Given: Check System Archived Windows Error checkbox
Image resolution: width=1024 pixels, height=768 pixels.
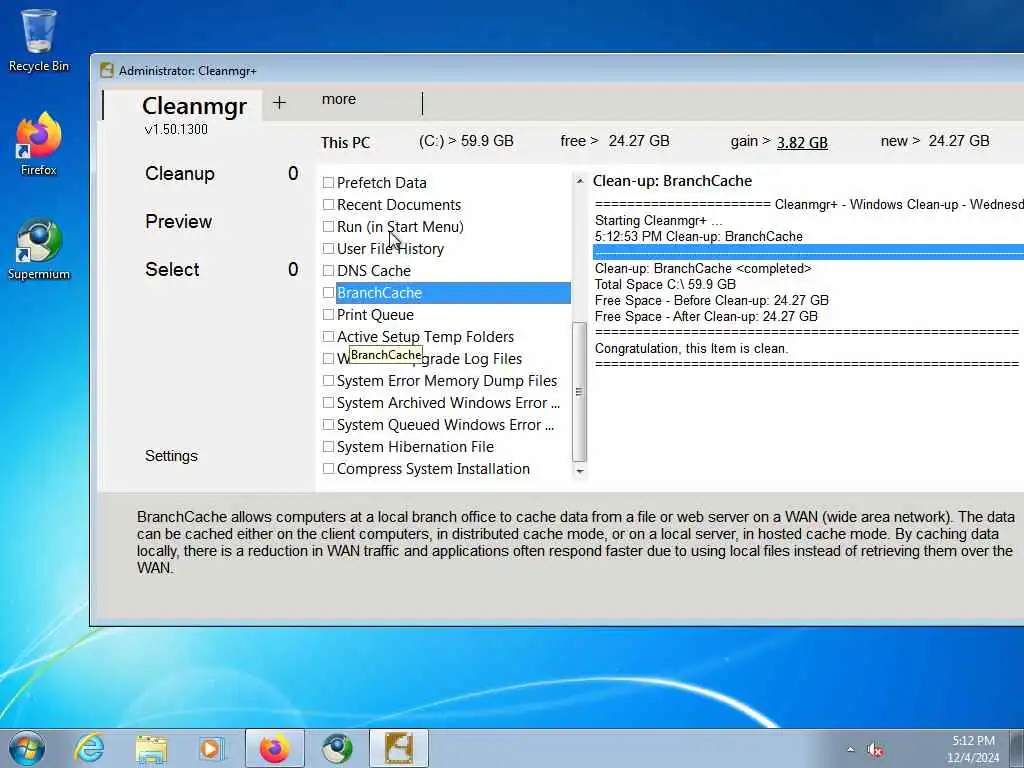Looking at the screenshot, I should coord(328,403).
